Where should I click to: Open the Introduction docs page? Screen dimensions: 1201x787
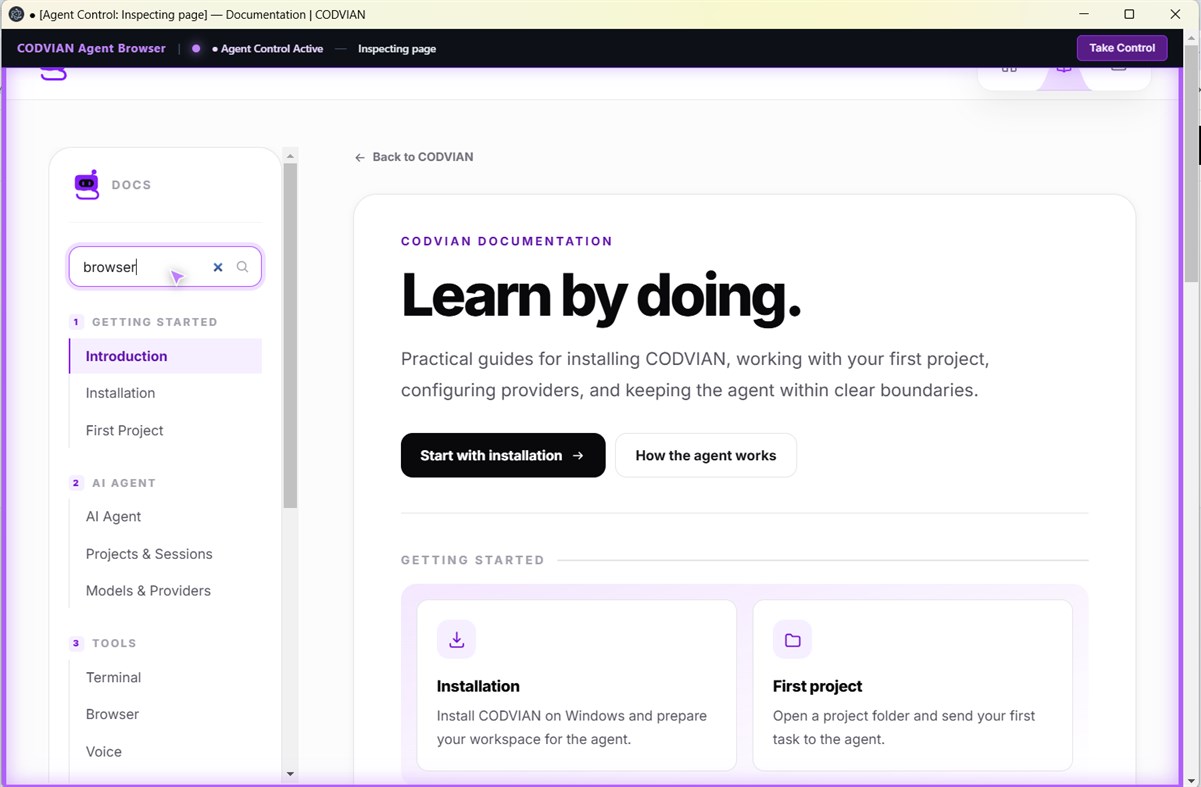point(165,356)
